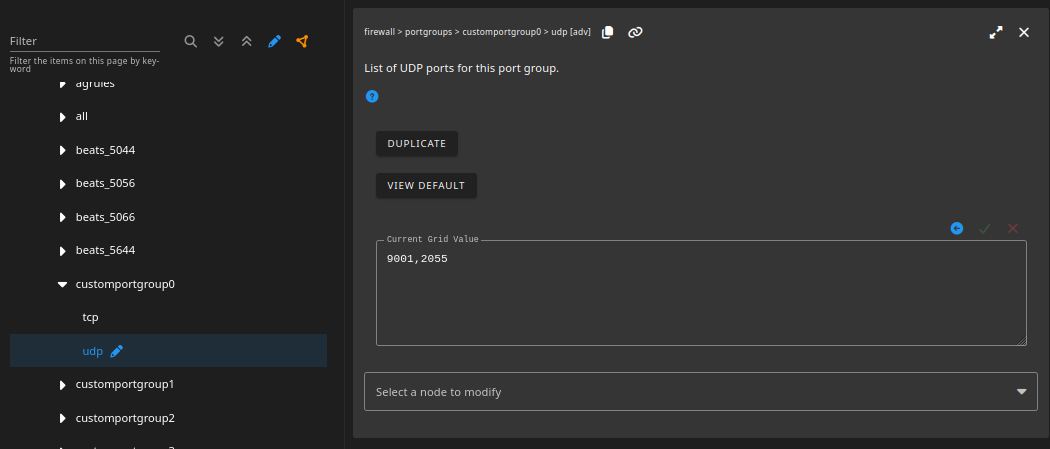Viewport: 1050px width, 449px height.
Task: Open the 'Select a node to modify' dropdown
Action: tap(701, 392)
